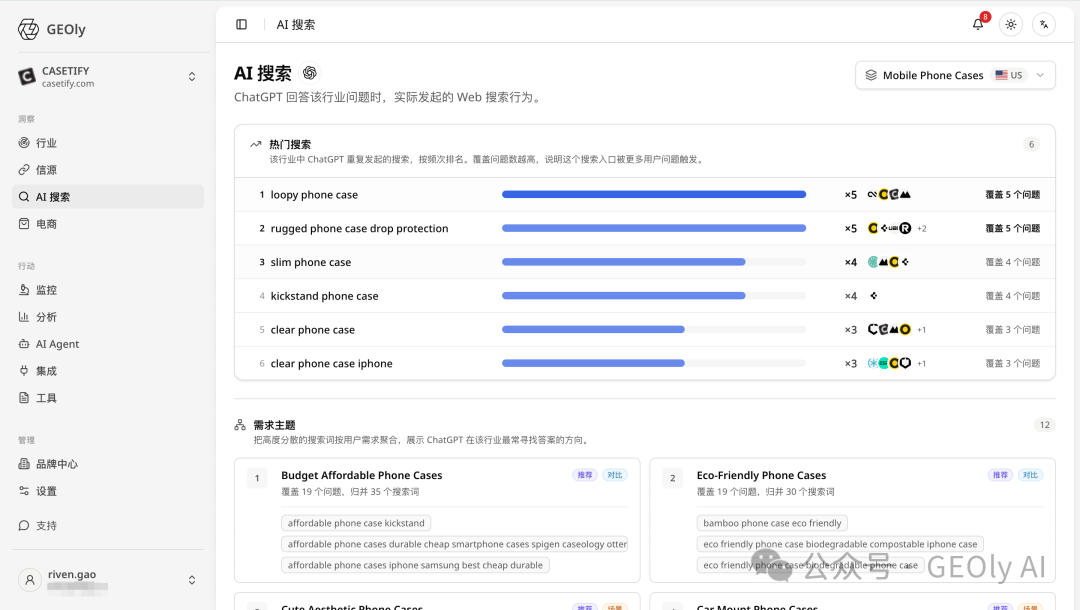Click +2 more brands in rugged row
This screenshot has height=610, width=1080.
tap(922, 229)
